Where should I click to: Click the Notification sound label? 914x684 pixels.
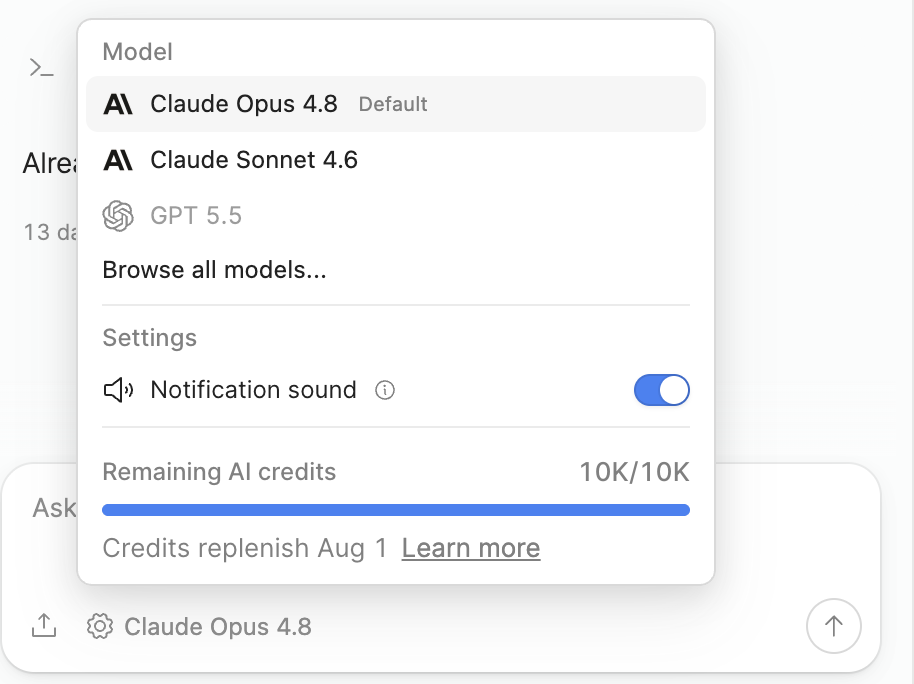click(254, 390)
